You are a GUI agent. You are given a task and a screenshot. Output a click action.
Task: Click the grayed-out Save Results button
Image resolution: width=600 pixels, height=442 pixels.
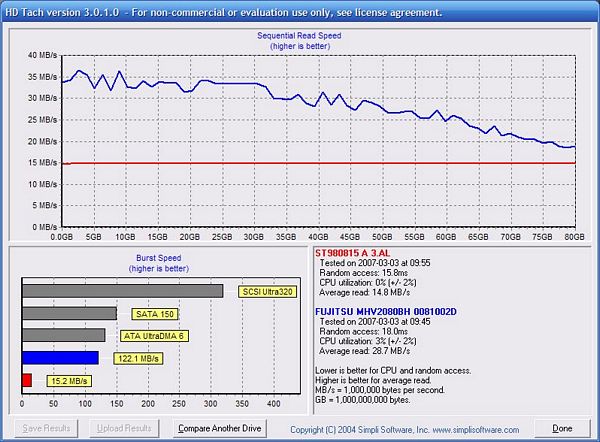(x=46, y=428)
